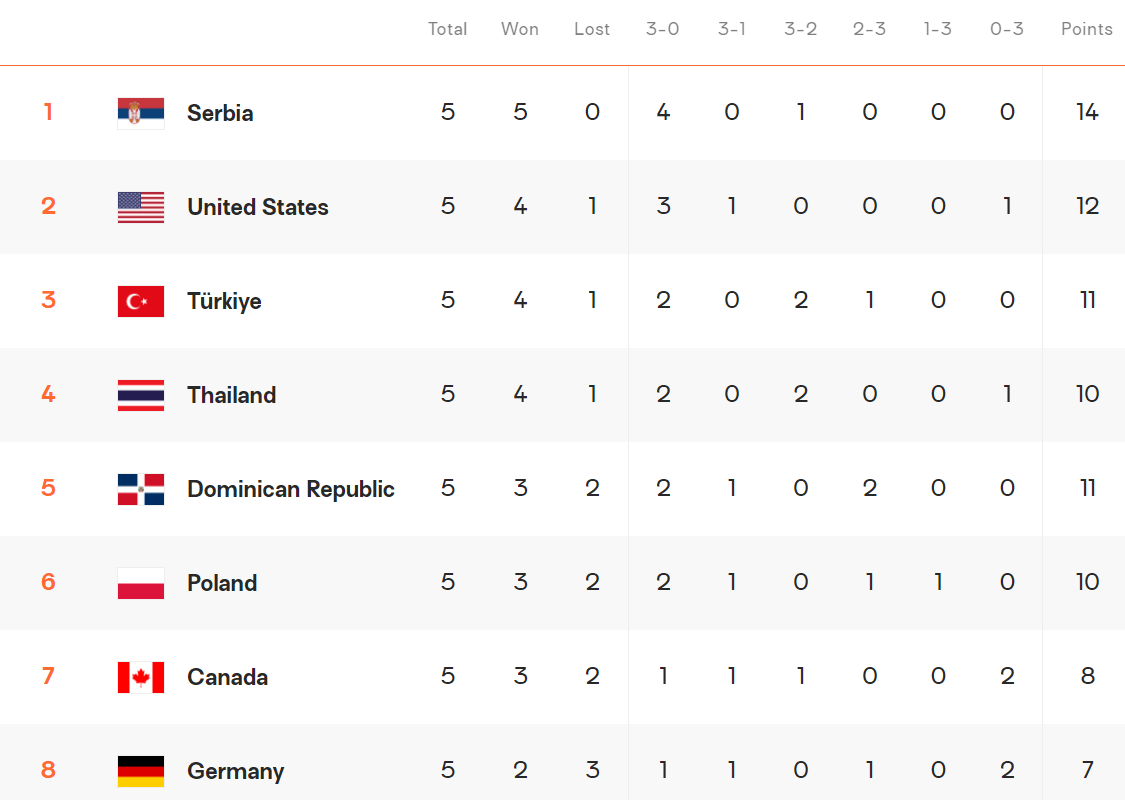The height and width of the screenshot is (800, 1125).
Task: Click the Canada flag icon
Action: tap(141, 677)
